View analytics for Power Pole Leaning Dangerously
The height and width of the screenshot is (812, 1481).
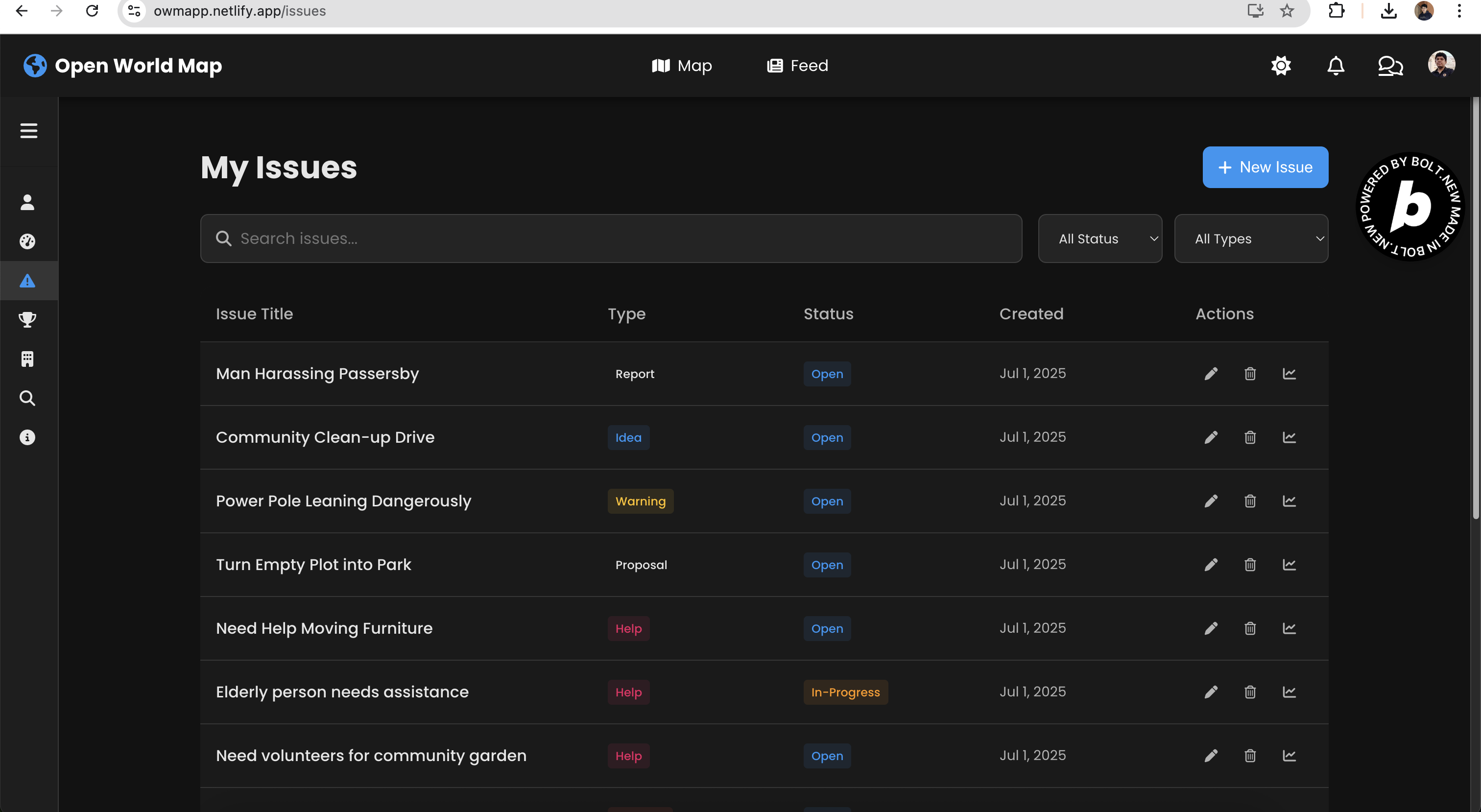click(x=1289, y=501)
